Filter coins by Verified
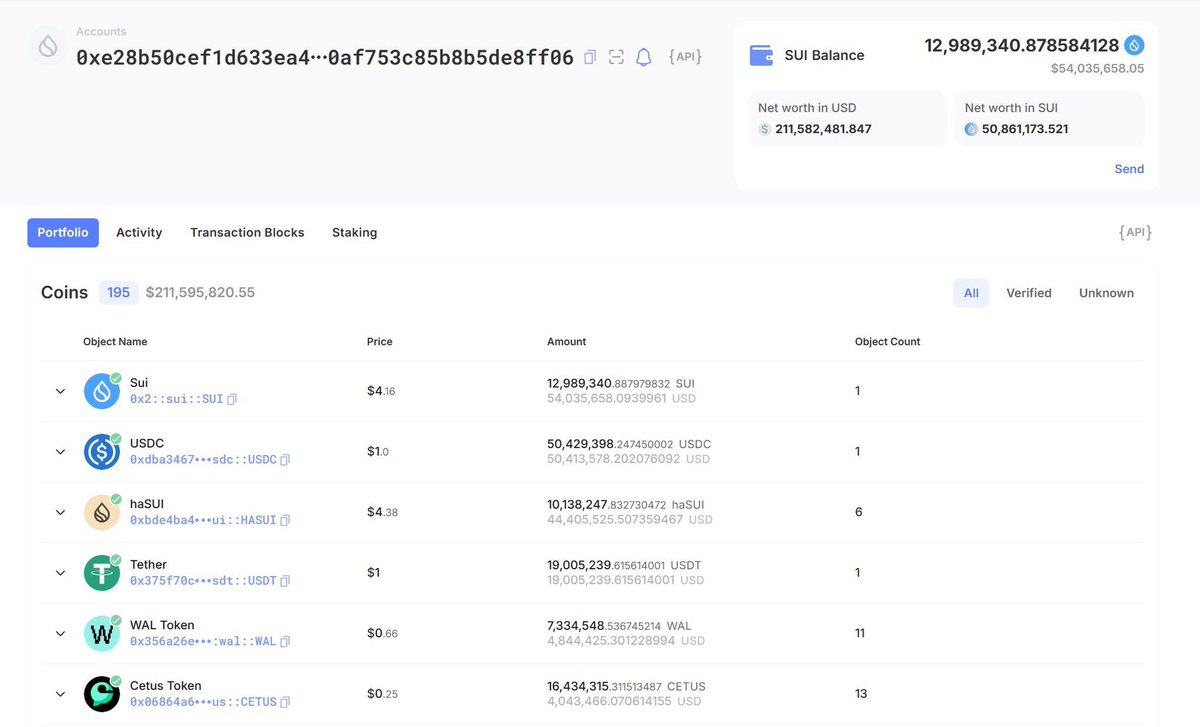The image size is (1200, 727). pos(1029,293)
